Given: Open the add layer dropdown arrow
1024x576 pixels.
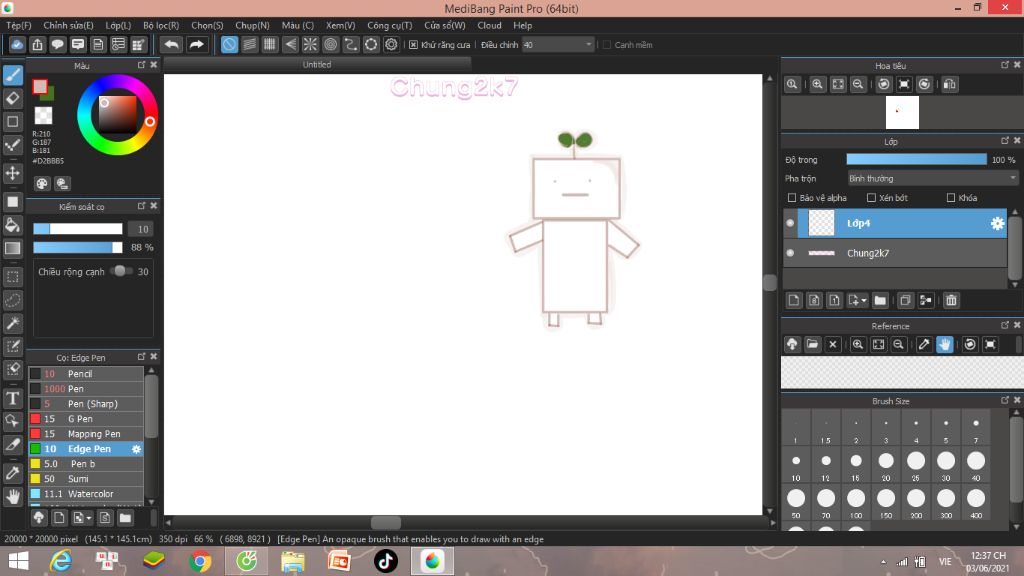Looking at the screenshot, I should [863, 300].
